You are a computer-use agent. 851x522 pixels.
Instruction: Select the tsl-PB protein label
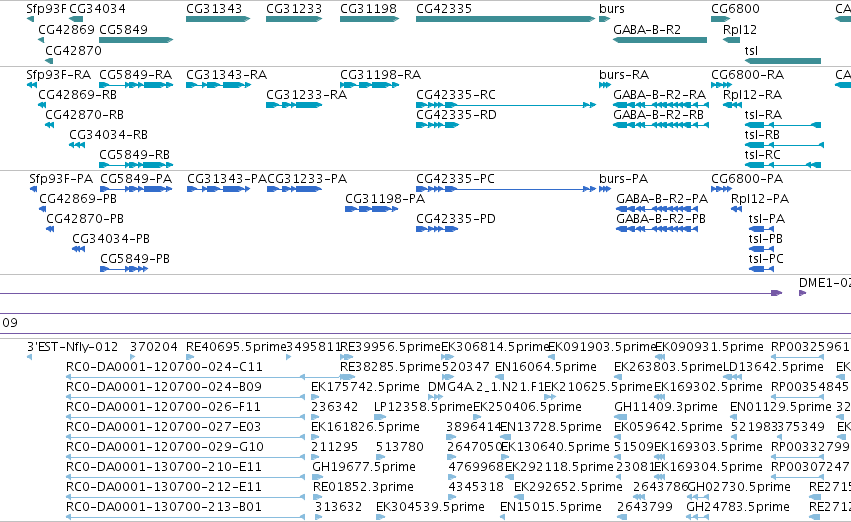click(x=765, y=239)
